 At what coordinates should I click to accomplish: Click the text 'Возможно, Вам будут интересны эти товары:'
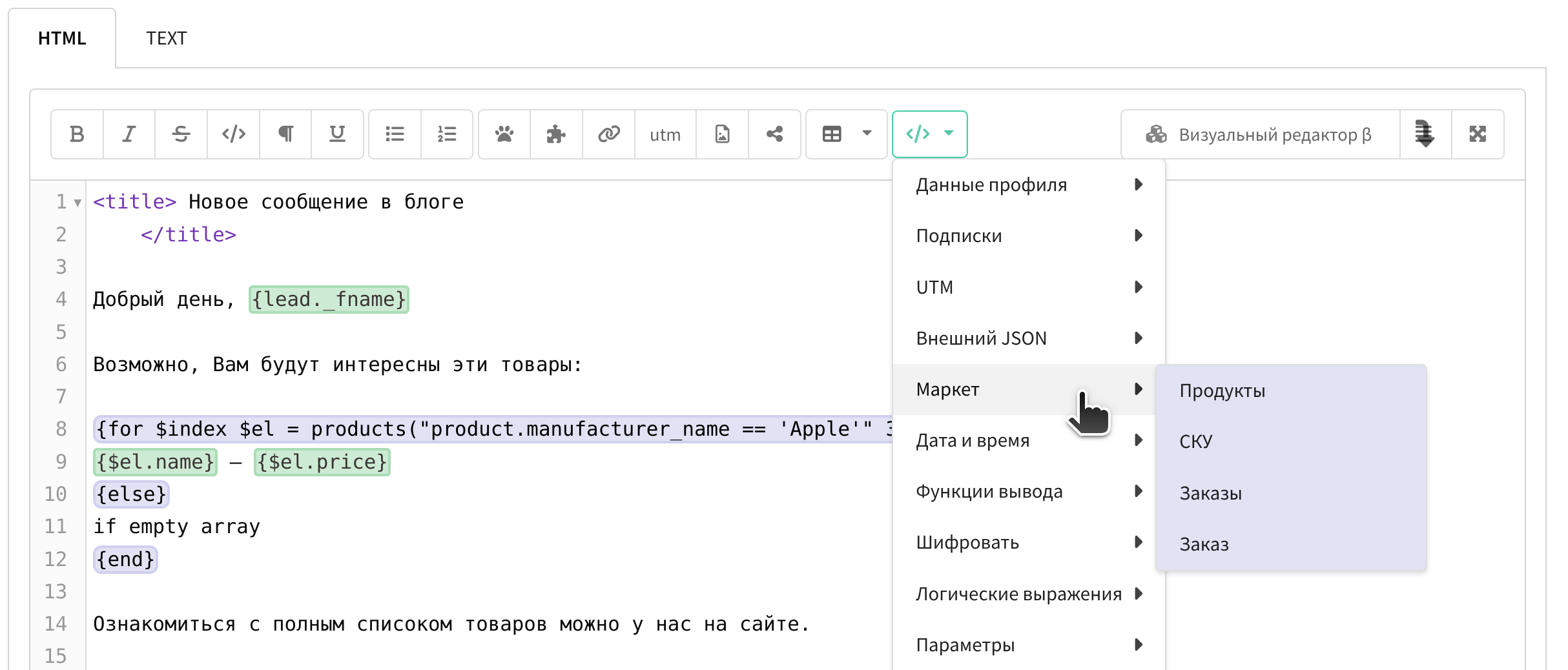pyautogui.click(x=337, y=365)
